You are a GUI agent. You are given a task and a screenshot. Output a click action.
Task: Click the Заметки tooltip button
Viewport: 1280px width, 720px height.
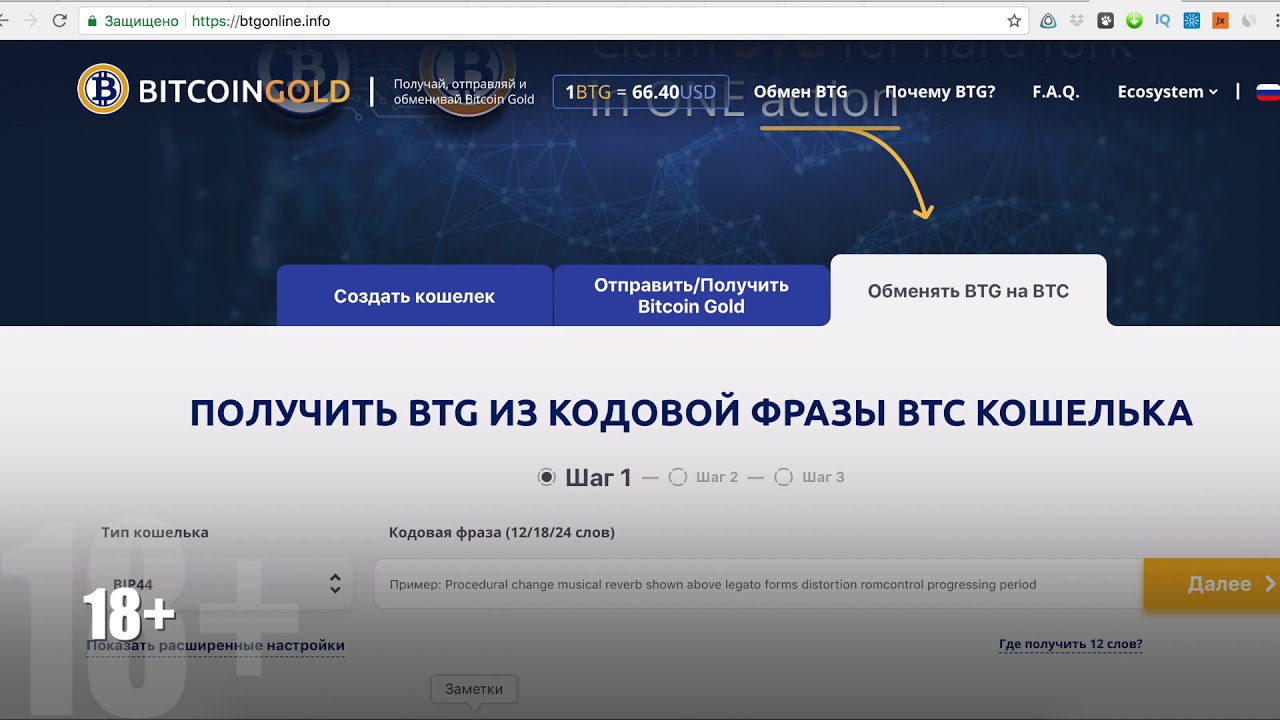click(x=474, y=689)
